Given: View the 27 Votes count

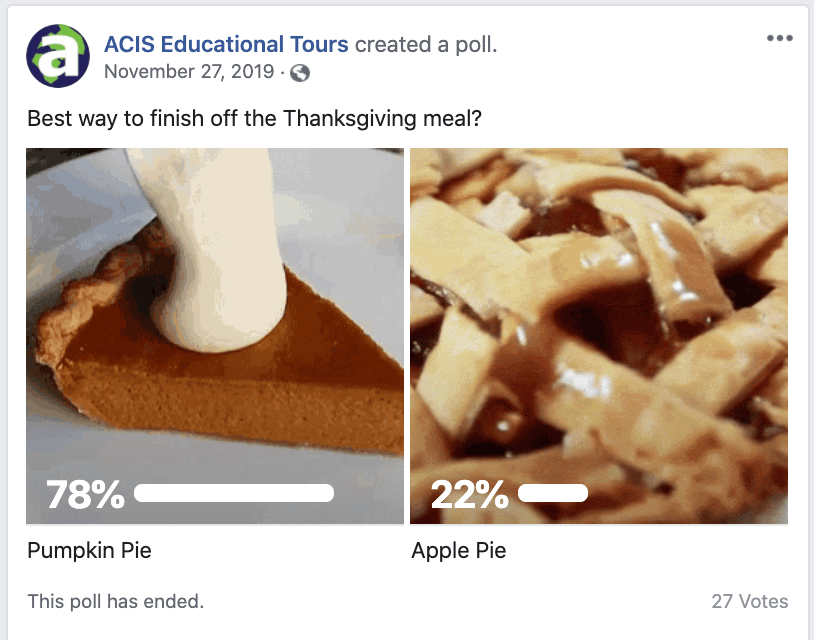Looking at the screenshot, I should [x=749, y=602].
